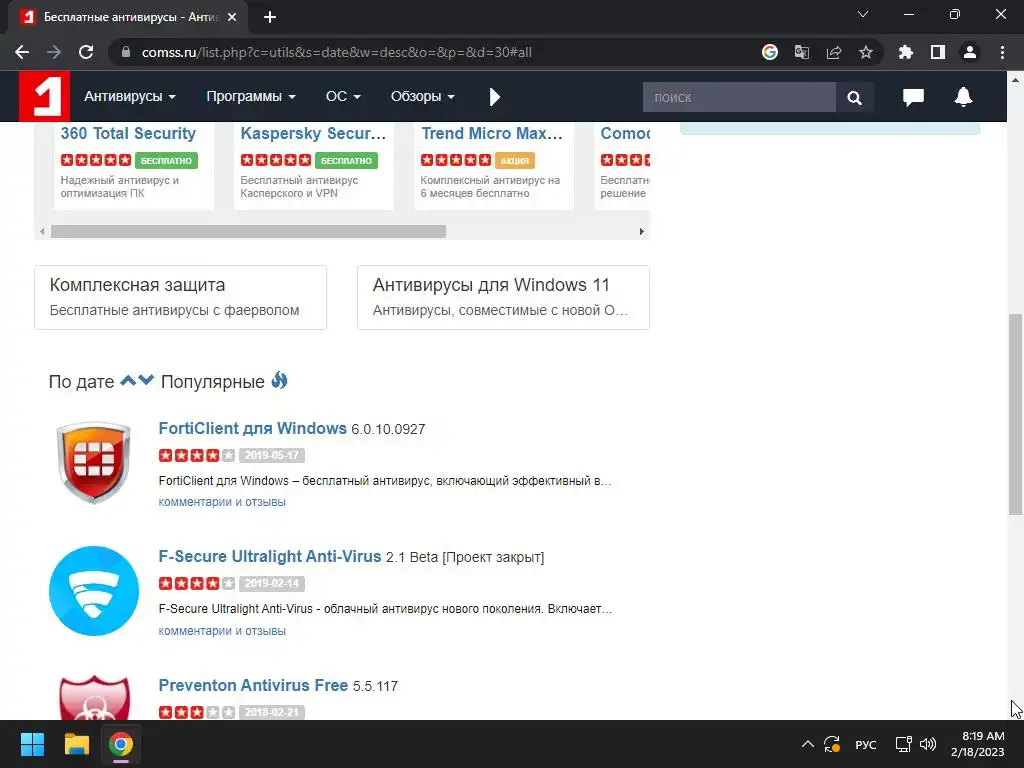Open Chrome's three-dot menu

pyautogui.click(x=1002, y=52)
